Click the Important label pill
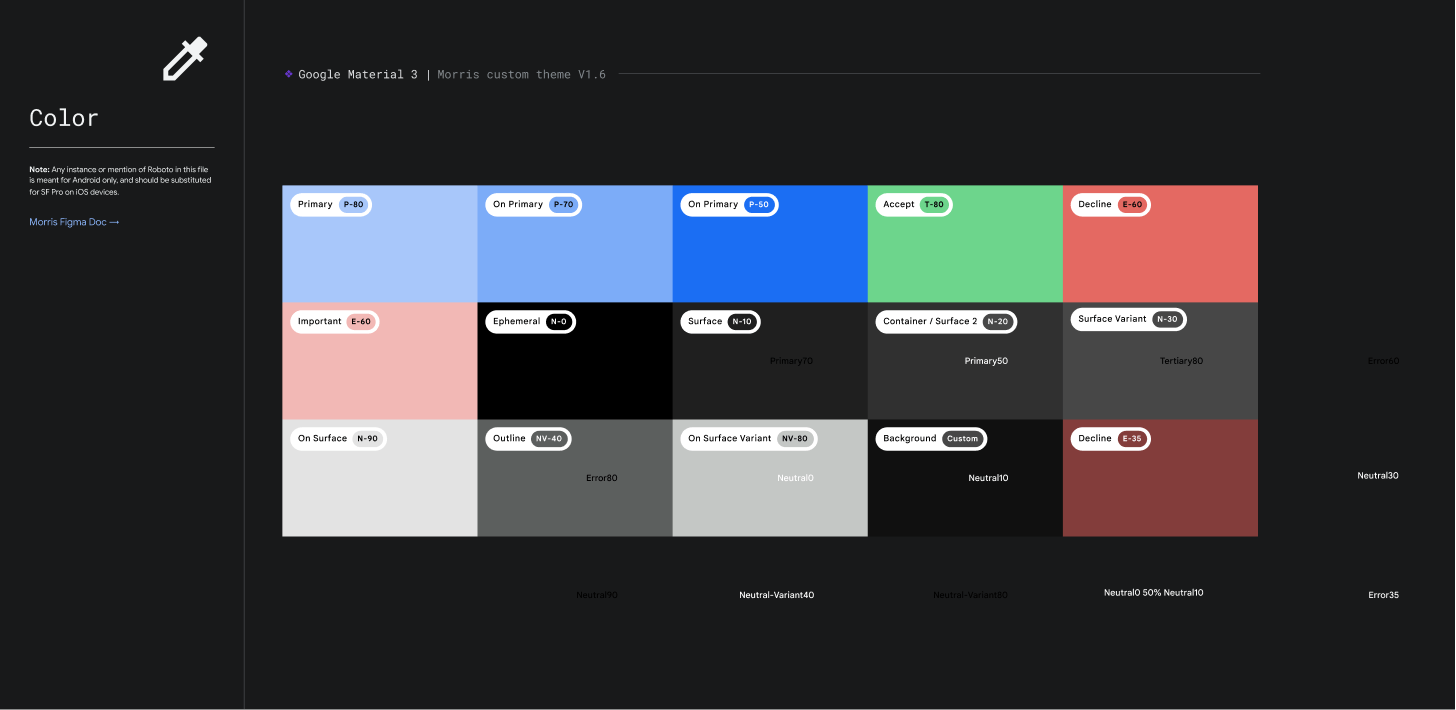The image size is (1456, 710). pyautogui.click(x=335, y=322)
